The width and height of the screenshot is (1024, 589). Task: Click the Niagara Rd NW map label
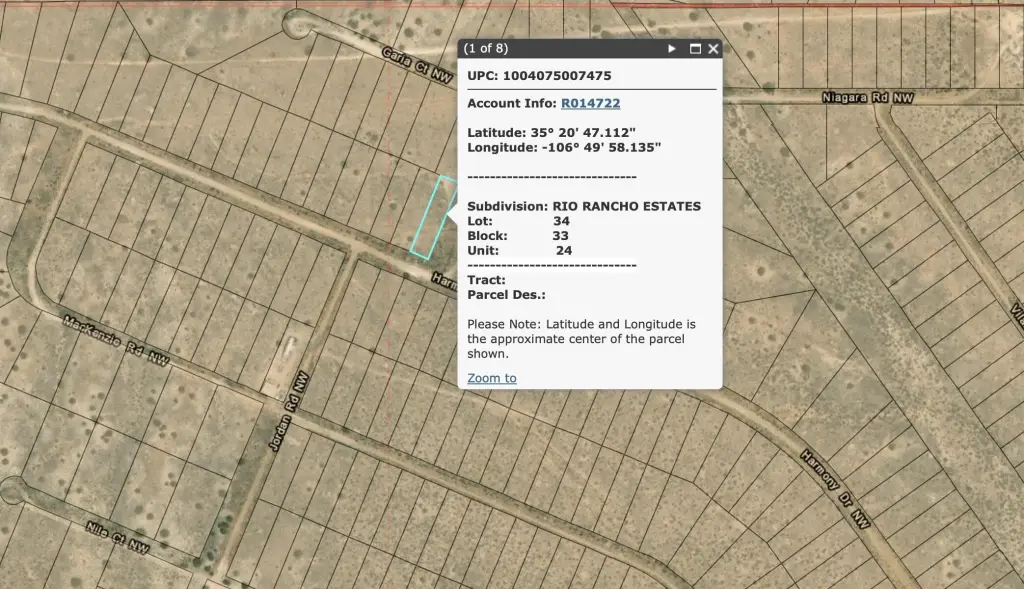(x=867, y=98)
